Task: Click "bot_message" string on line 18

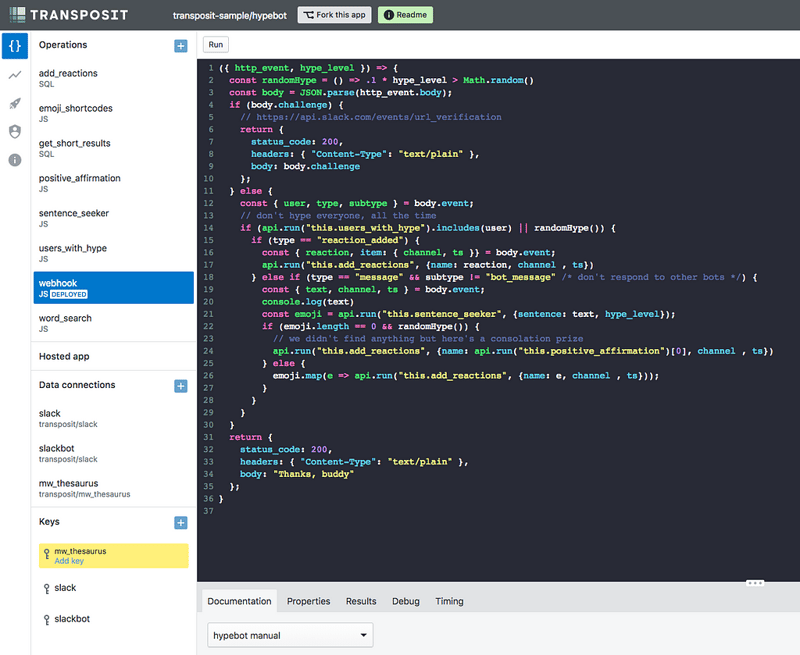Action: point(520,277)
